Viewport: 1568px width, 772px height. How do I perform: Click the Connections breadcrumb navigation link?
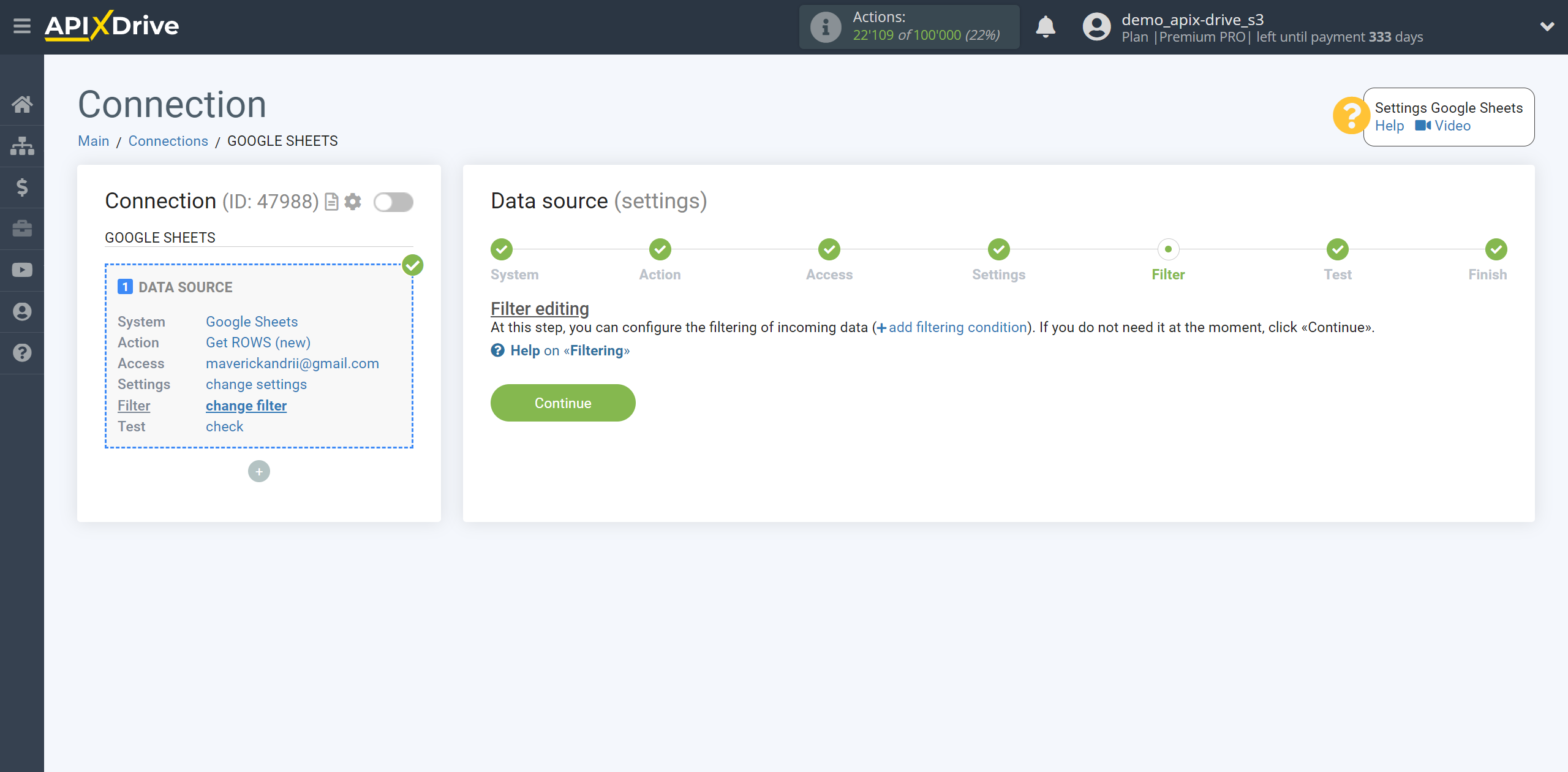coord(168,141)
